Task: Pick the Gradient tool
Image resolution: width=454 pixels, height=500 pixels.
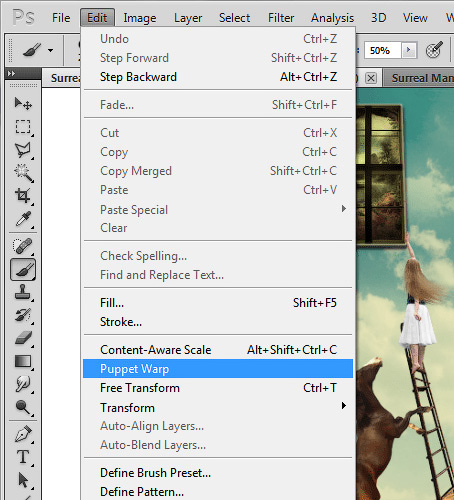Action: click(23, 361)
